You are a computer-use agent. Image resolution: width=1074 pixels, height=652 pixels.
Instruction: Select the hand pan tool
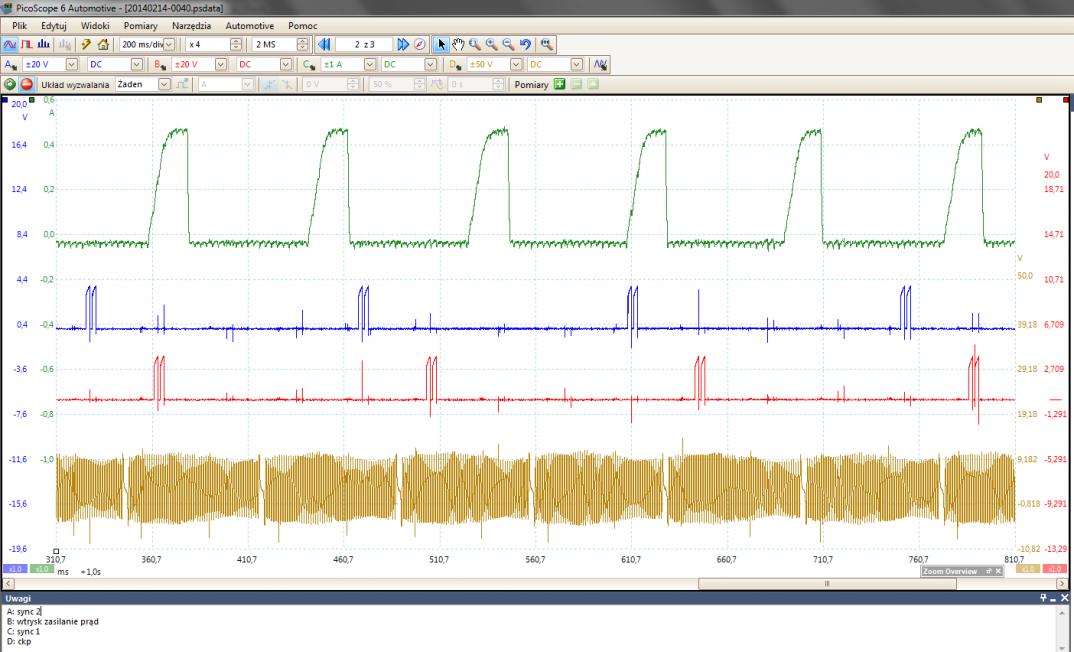457,44
